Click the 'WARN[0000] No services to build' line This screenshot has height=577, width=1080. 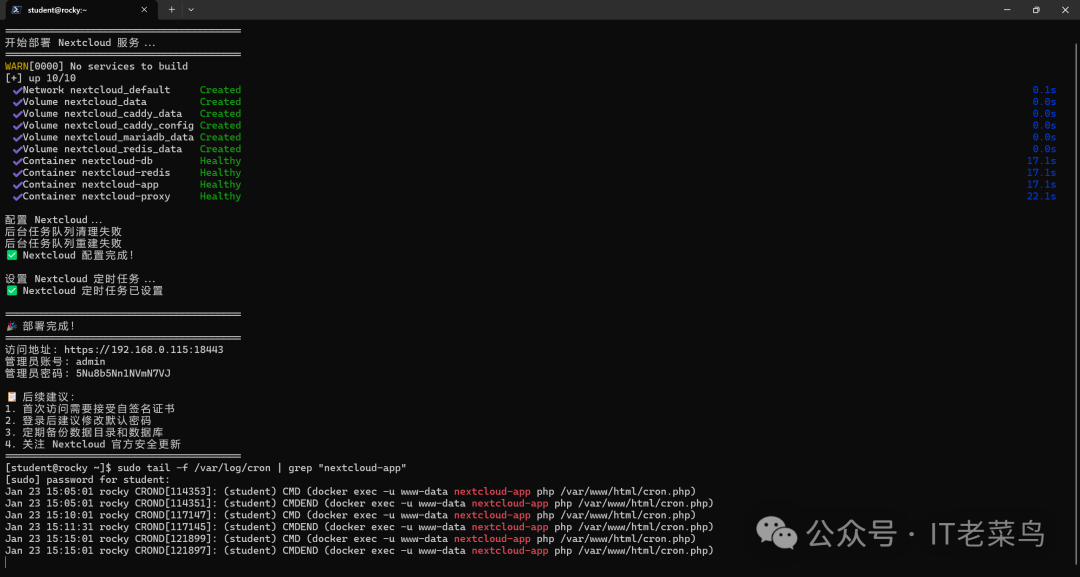point(96,66)
